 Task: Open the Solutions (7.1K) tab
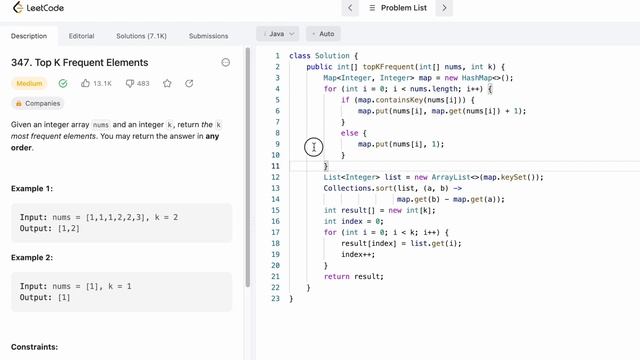click(141, 36)
